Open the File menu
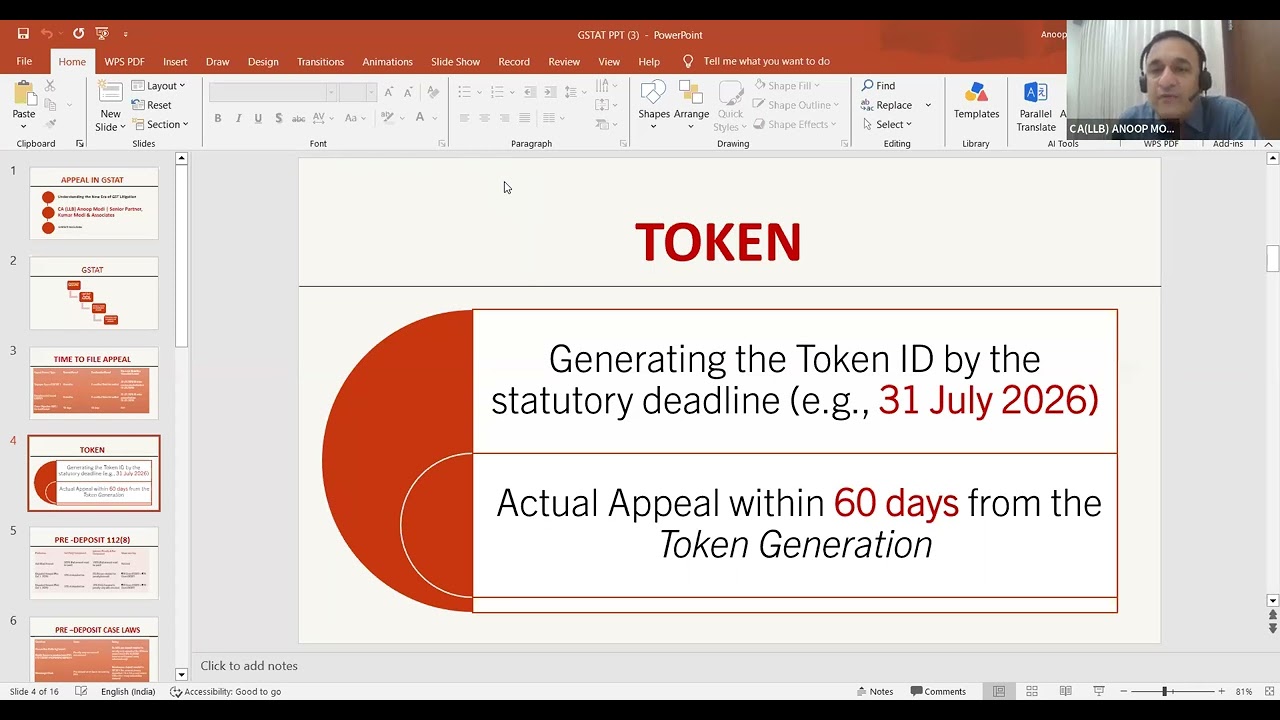Image resolution: width=1280 pixels, height=720 pixels. 24,61
